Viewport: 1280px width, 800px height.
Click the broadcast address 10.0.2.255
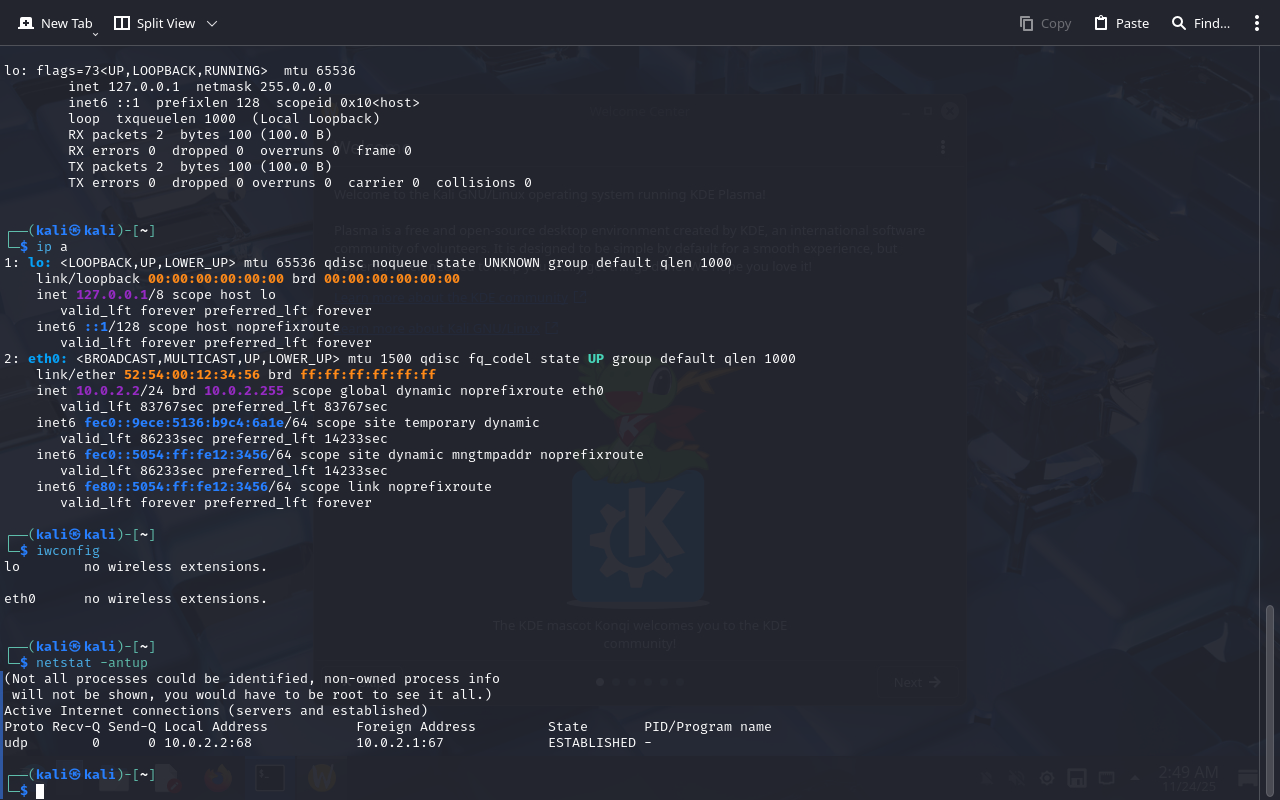coord(244,390)
